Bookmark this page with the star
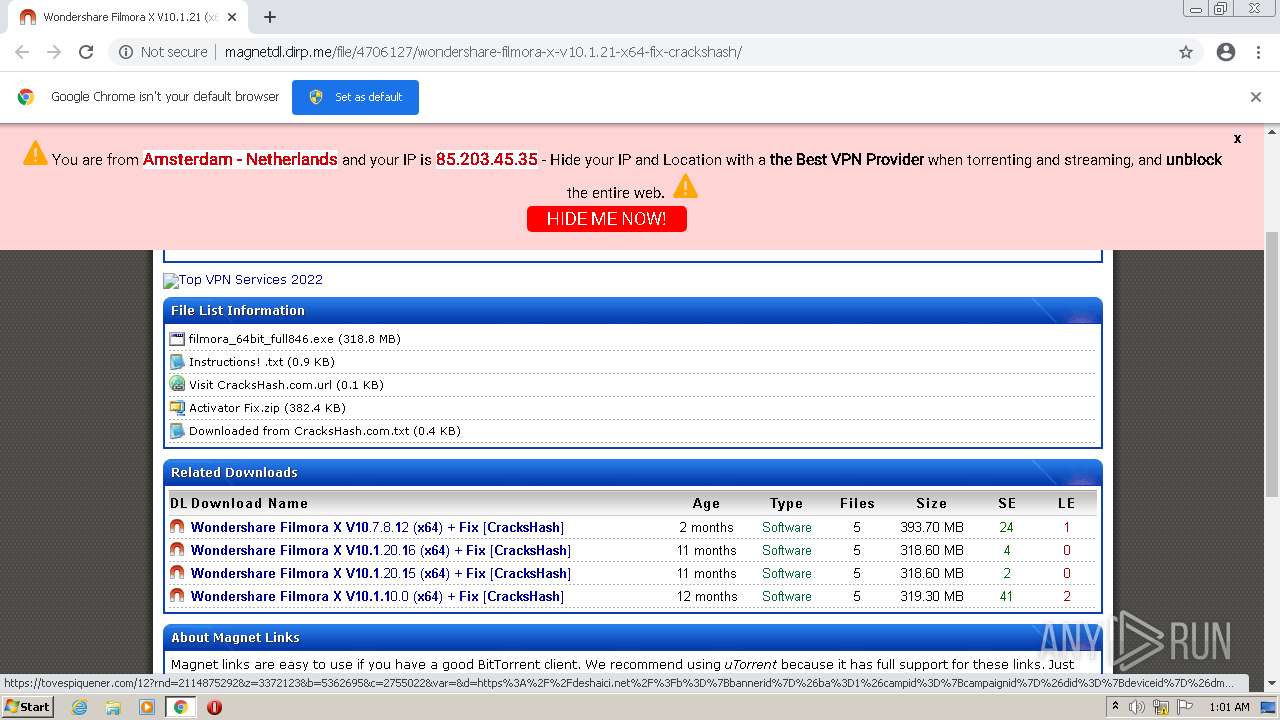This screenshot has height=720, width=1280. point(1186,52)
